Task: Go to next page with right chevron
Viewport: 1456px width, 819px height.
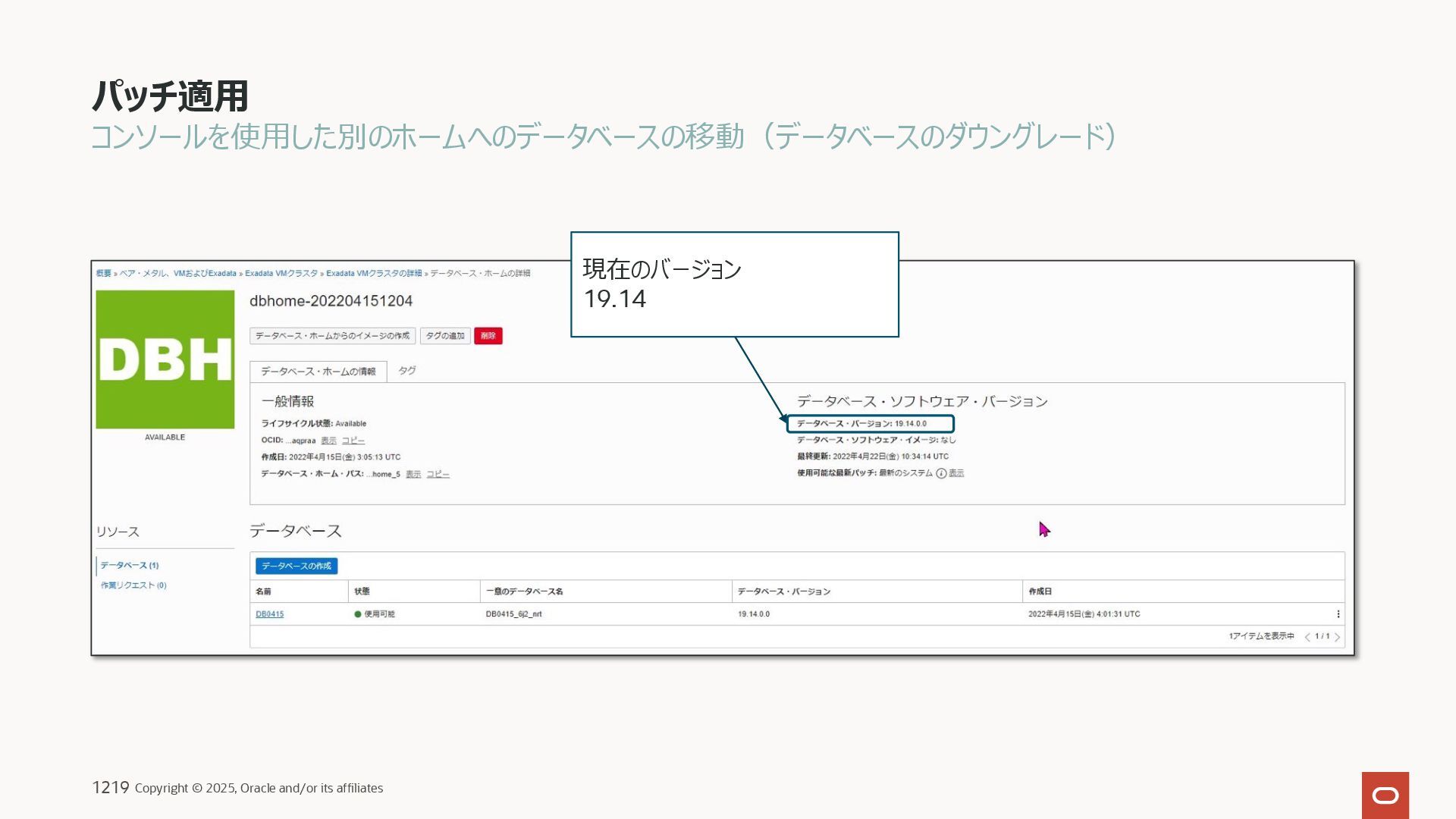Action: 1337,637
